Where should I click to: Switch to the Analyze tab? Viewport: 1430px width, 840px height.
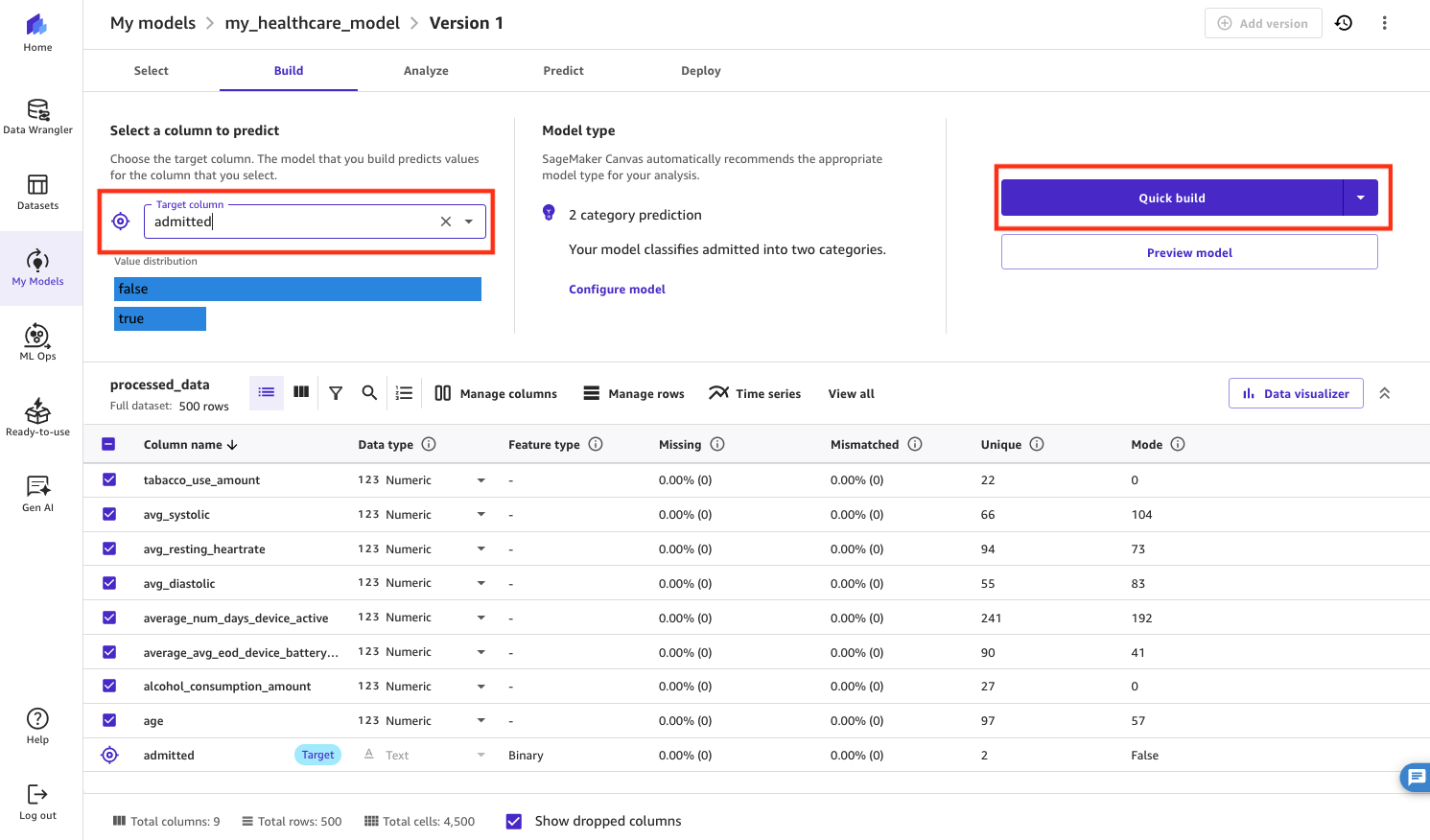[426, 70]
